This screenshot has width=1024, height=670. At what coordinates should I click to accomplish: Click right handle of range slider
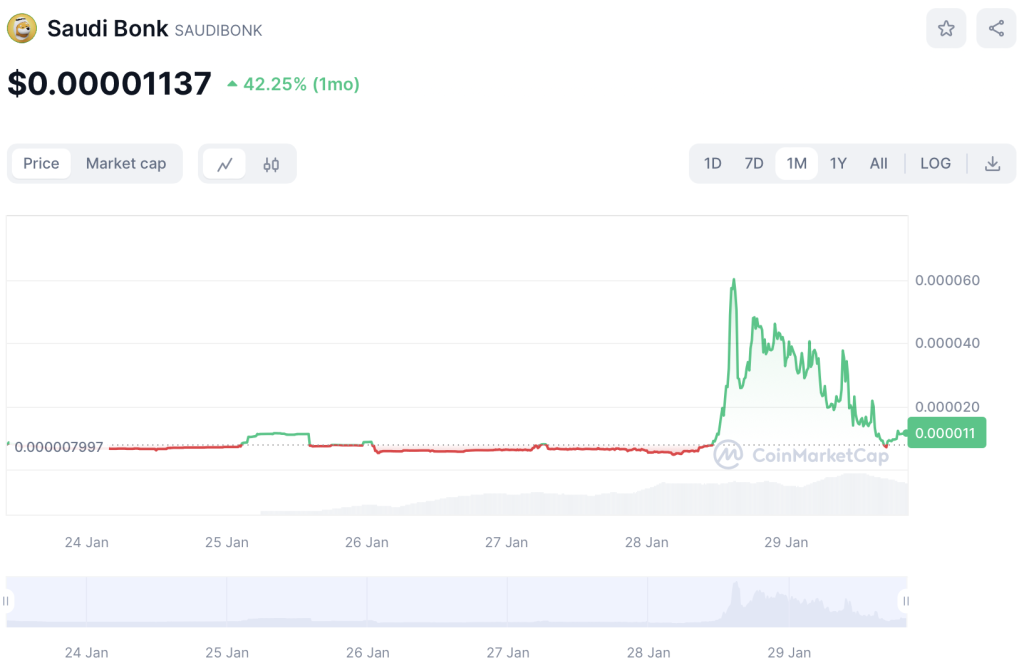coord(906,601)
